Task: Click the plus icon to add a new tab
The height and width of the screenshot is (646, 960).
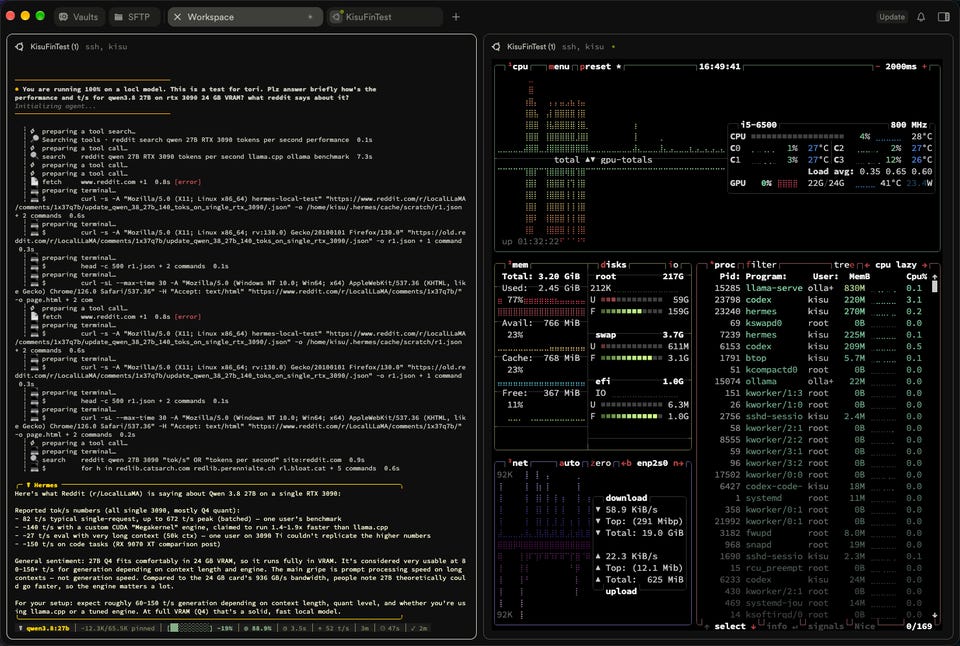Action: click(x=456, y=17)
